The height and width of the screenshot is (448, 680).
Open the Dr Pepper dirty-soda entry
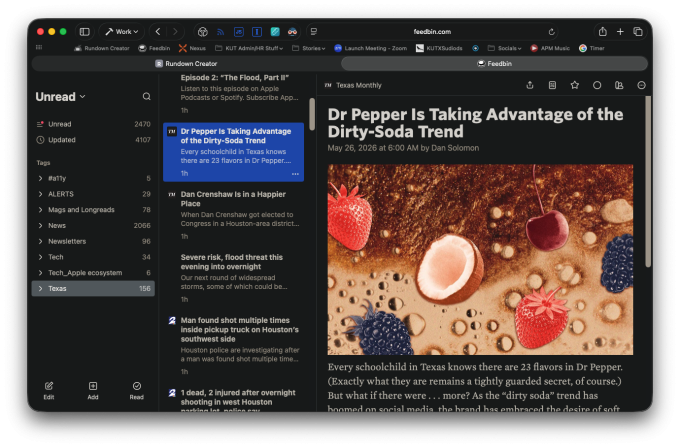pyautogui.click(x=233, y=152)
